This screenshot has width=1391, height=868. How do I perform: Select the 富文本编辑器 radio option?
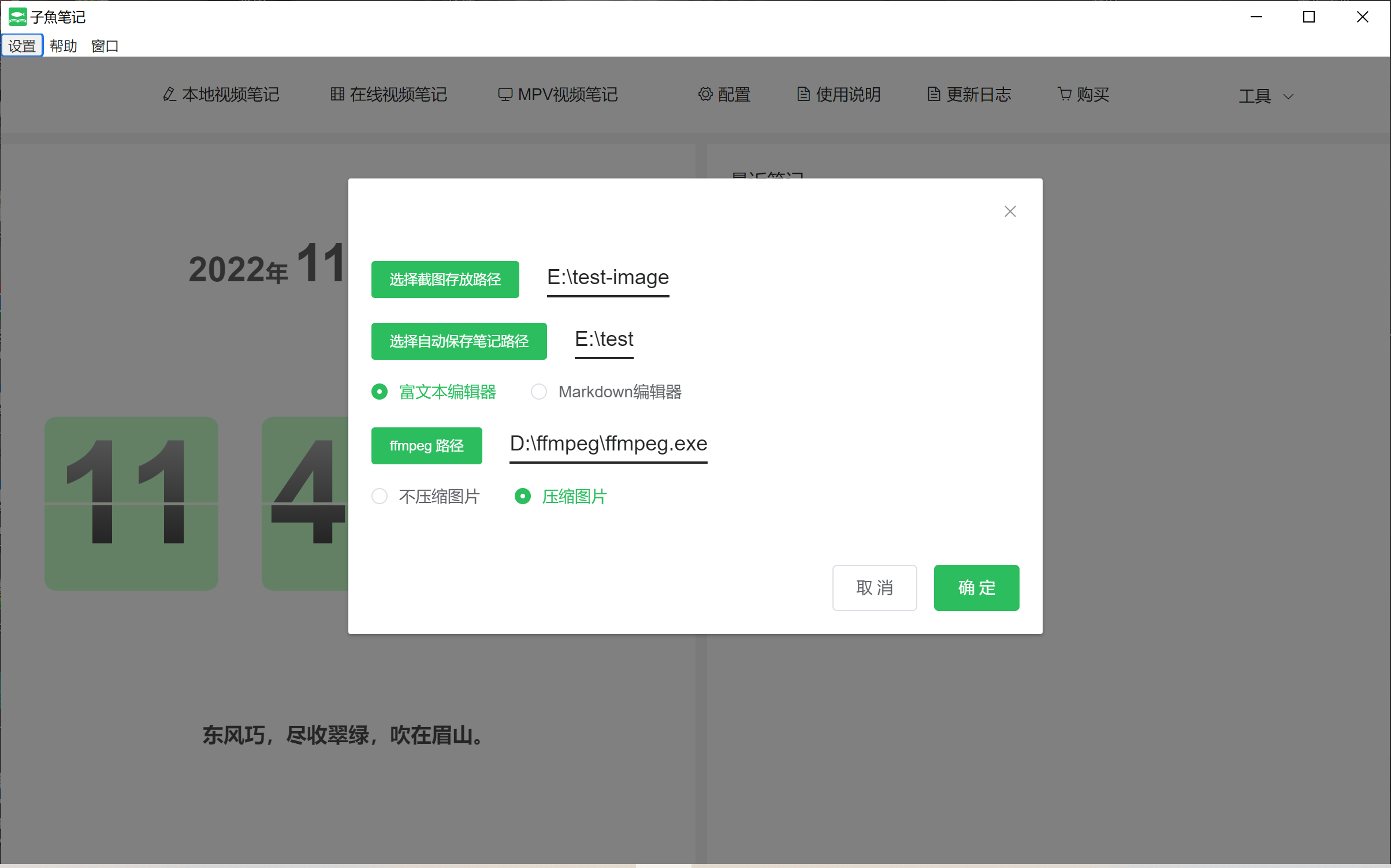pos(380,392)
